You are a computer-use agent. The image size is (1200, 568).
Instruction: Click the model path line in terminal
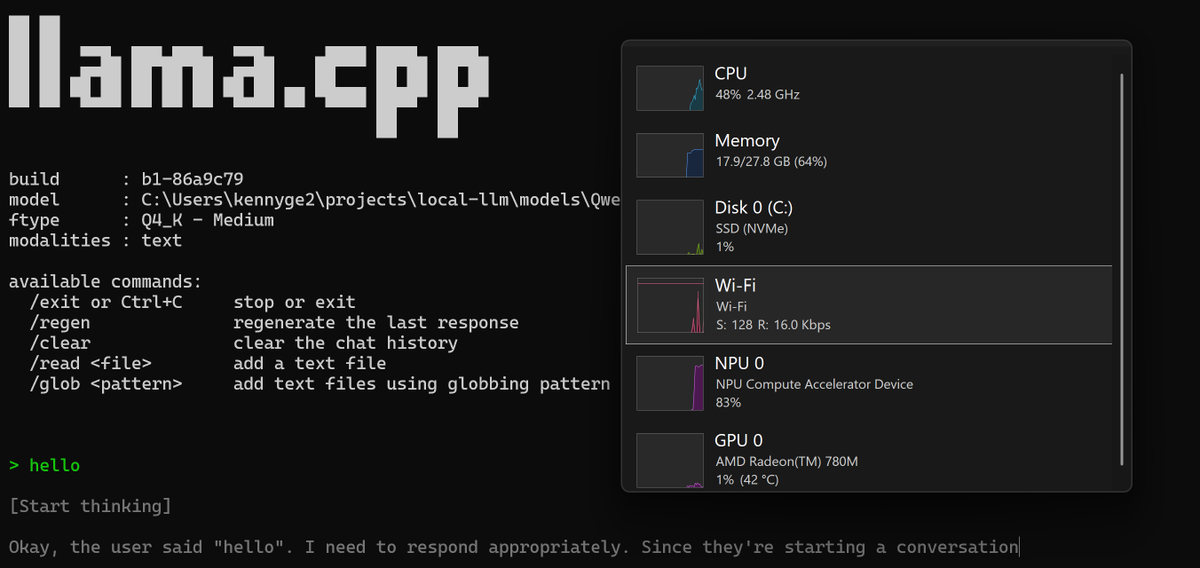pyautogui.click(x=315, y=200)
